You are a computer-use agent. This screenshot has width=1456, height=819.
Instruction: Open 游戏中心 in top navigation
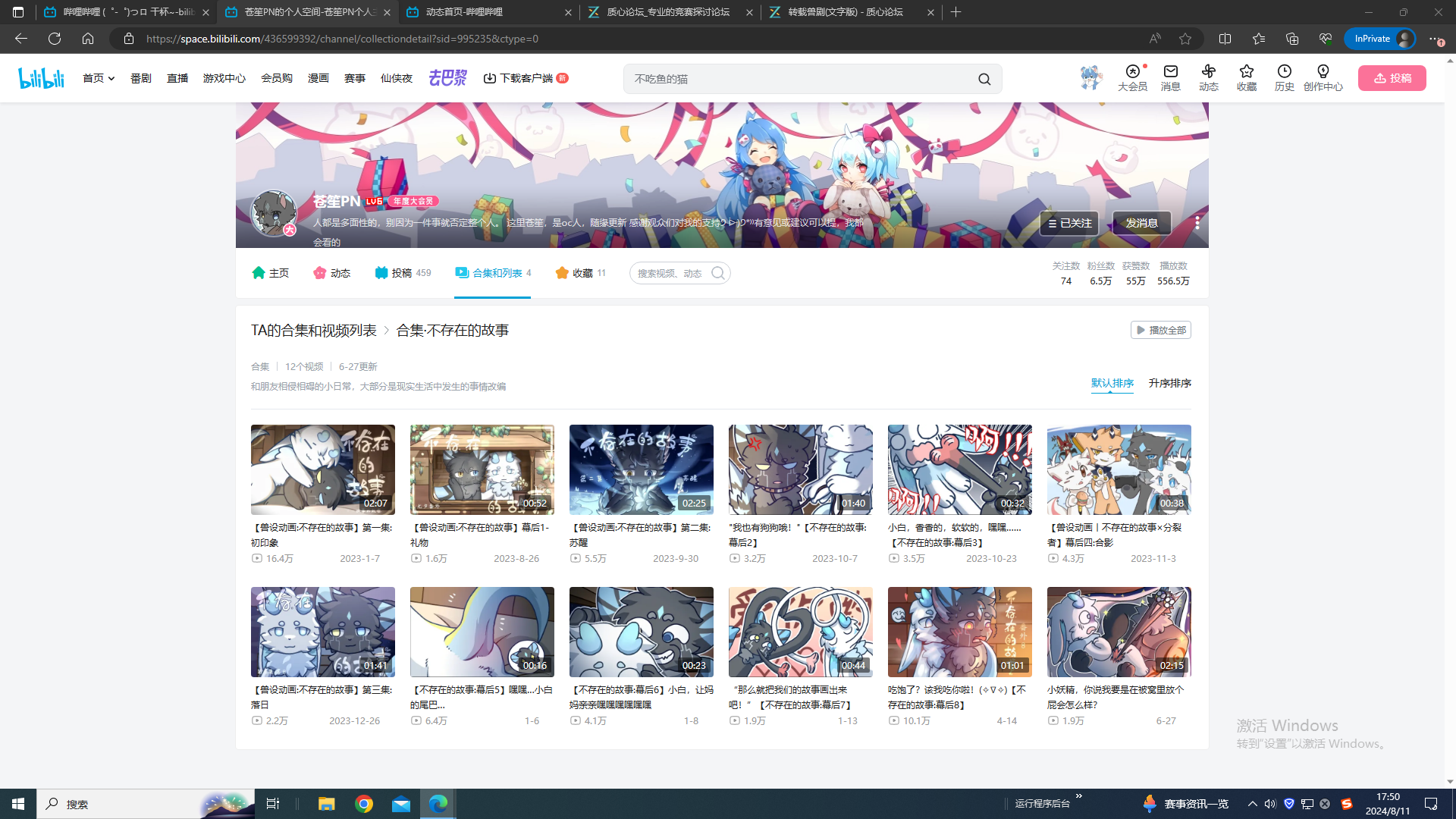224,78
